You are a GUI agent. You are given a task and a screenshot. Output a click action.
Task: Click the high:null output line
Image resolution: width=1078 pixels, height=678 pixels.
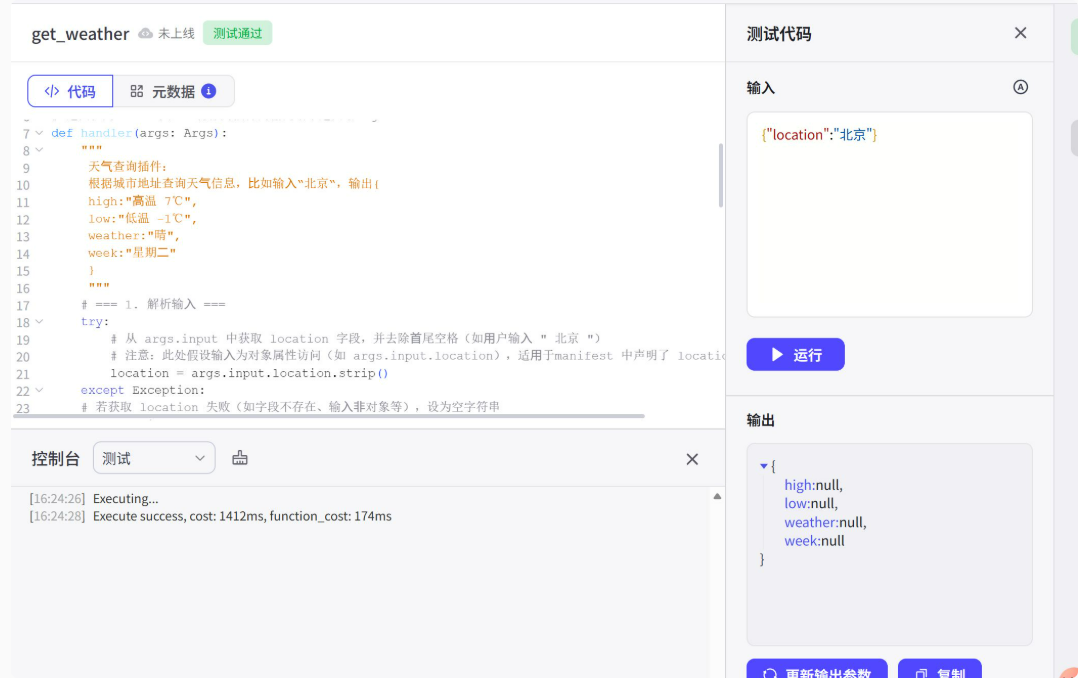coord(813,485)
